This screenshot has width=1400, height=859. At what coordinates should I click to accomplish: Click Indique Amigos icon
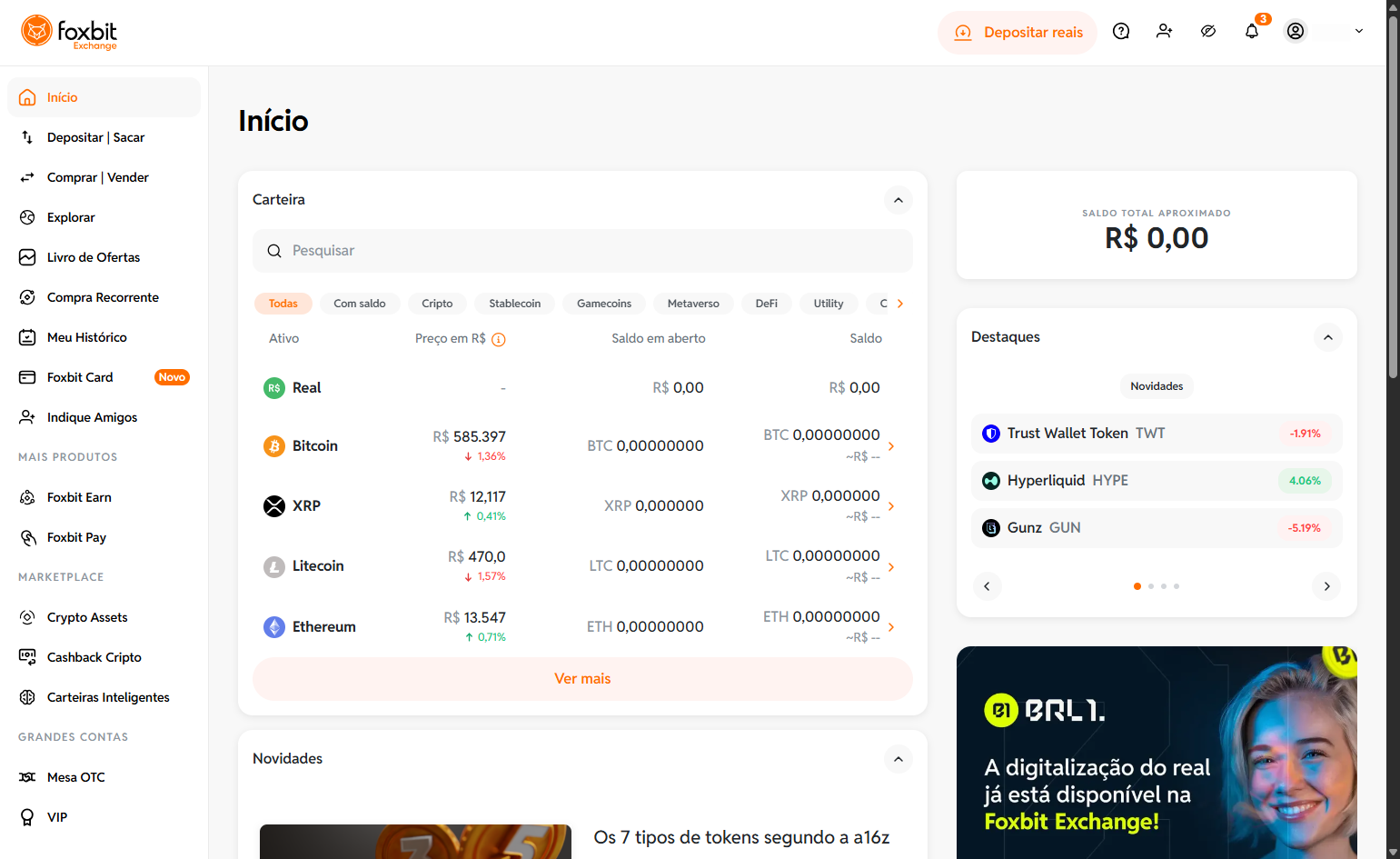tap(27, 417)
